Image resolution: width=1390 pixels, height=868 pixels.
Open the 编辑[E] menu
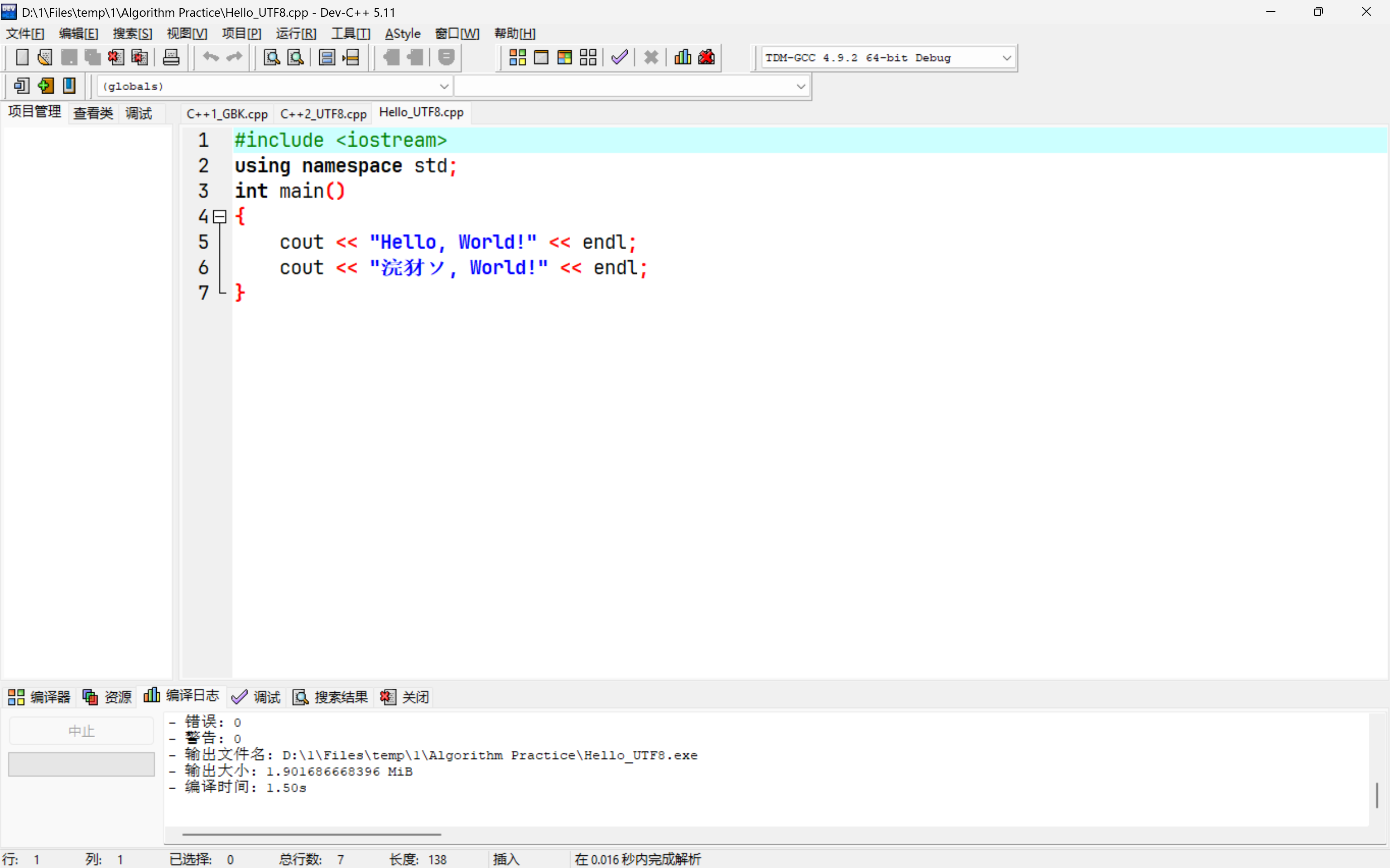[x=79, y=34]
